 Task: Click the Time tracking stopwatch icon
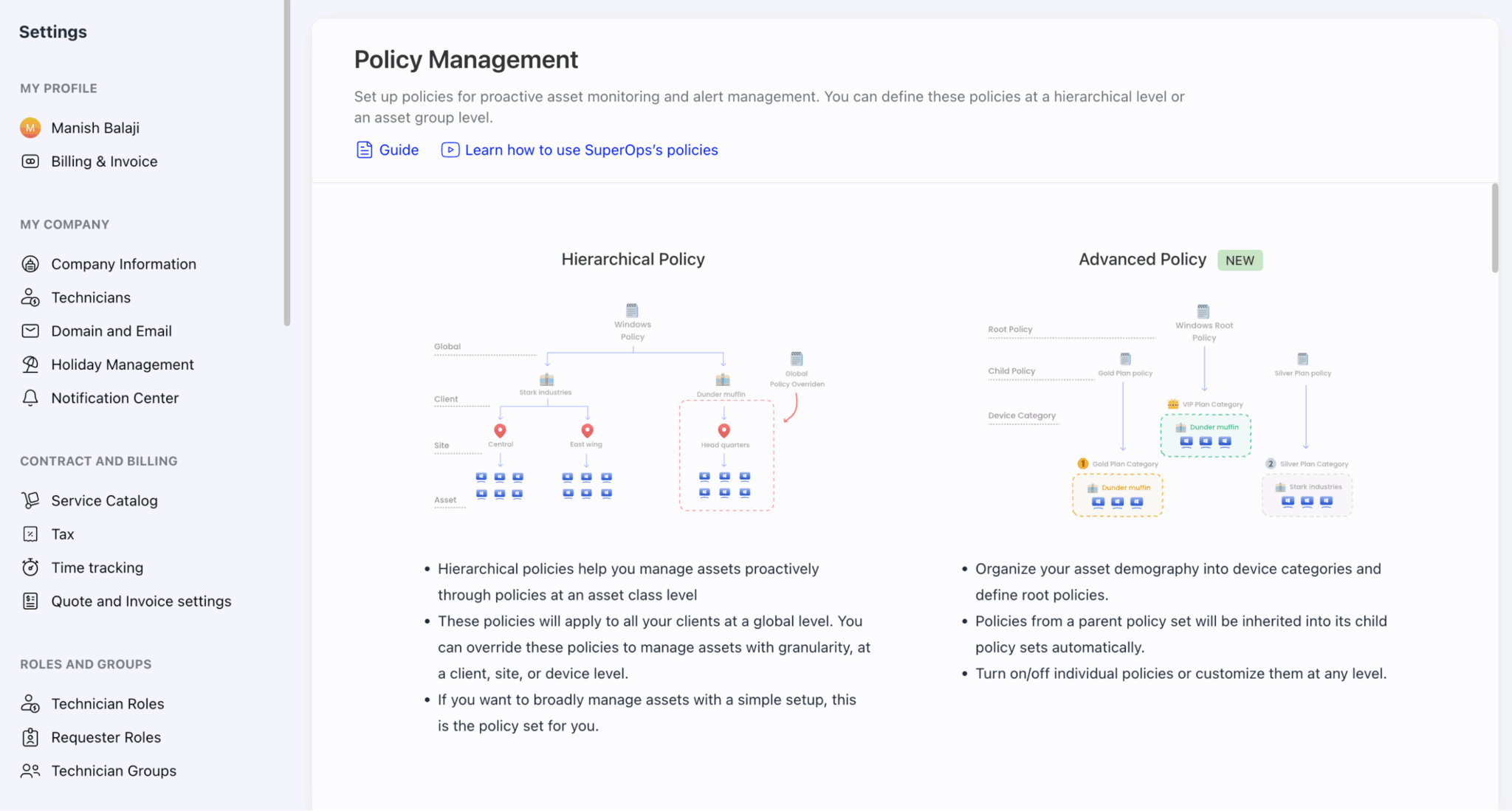30,567
